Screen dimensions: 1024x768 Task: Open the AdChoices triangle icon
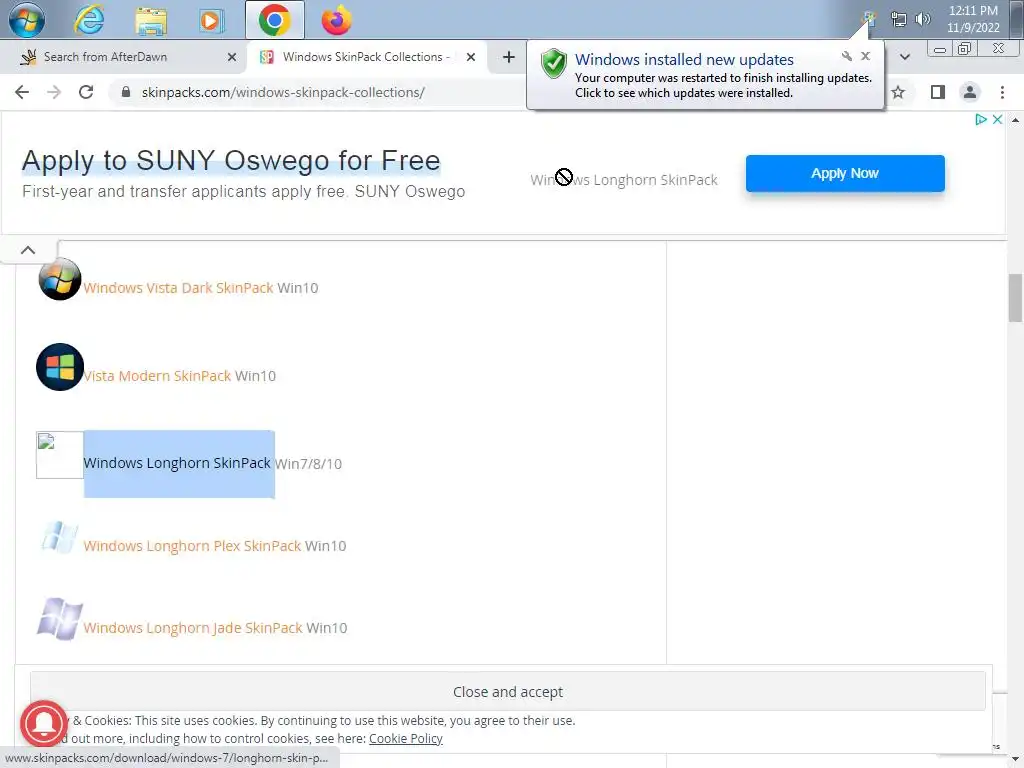[x=980, y=120]
